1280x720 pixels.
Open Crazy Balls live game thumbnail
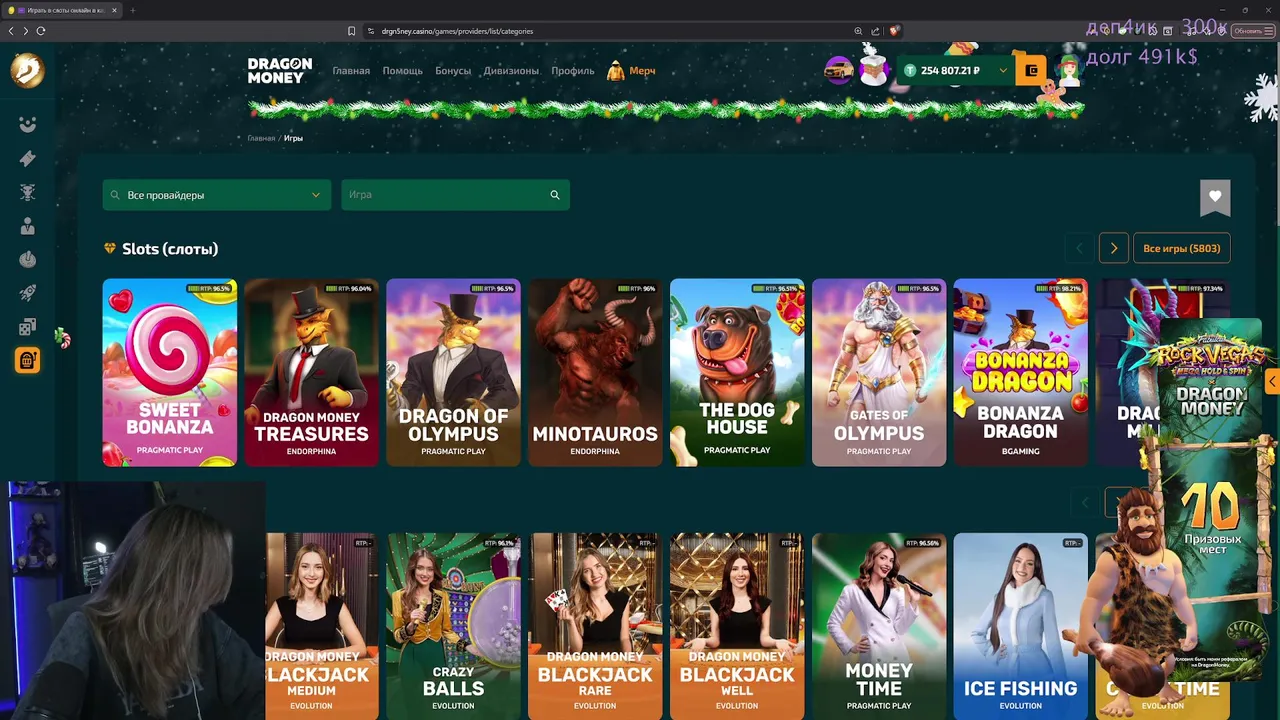click(x=453, y=626)
